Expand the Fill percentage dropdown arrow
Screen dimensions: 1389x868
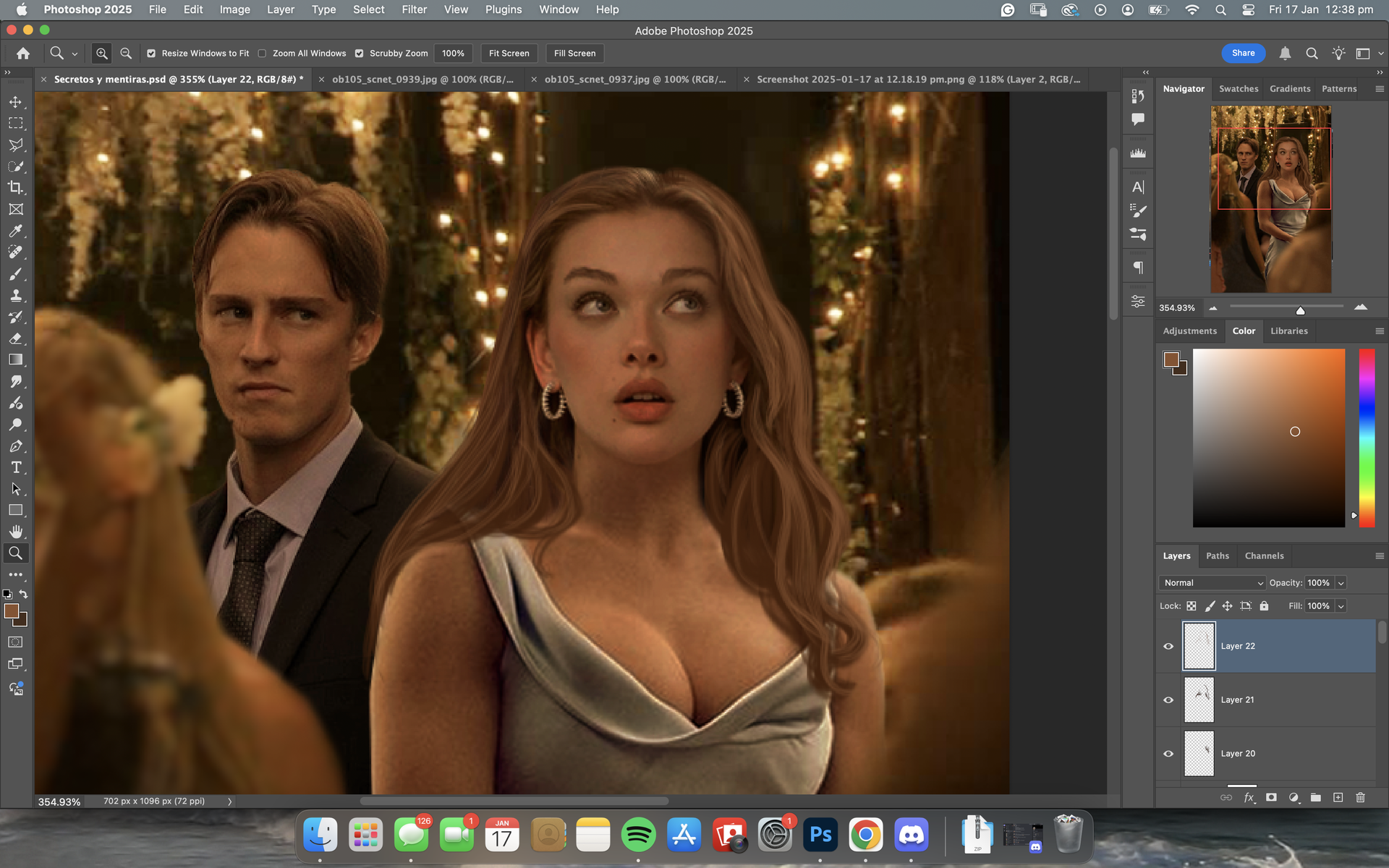[1341, 606]
